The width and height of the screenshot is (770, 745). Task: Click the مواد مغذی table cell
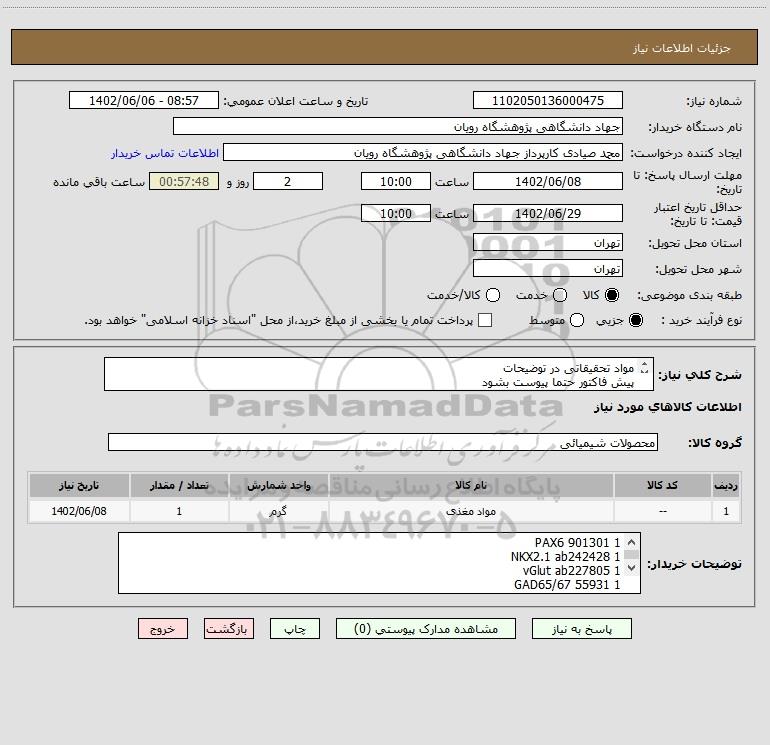tap(471, 511)
